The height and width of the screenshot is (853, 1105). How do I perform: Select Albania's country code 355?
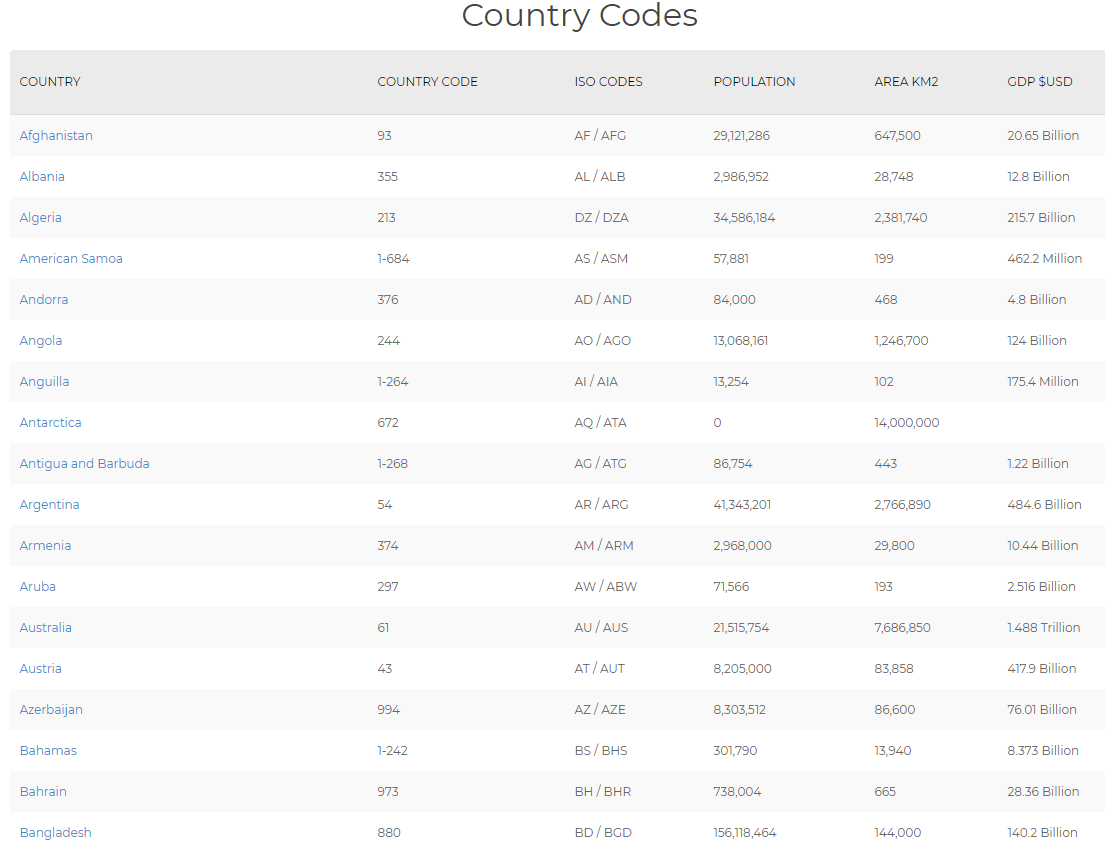(x=387, y=176)
